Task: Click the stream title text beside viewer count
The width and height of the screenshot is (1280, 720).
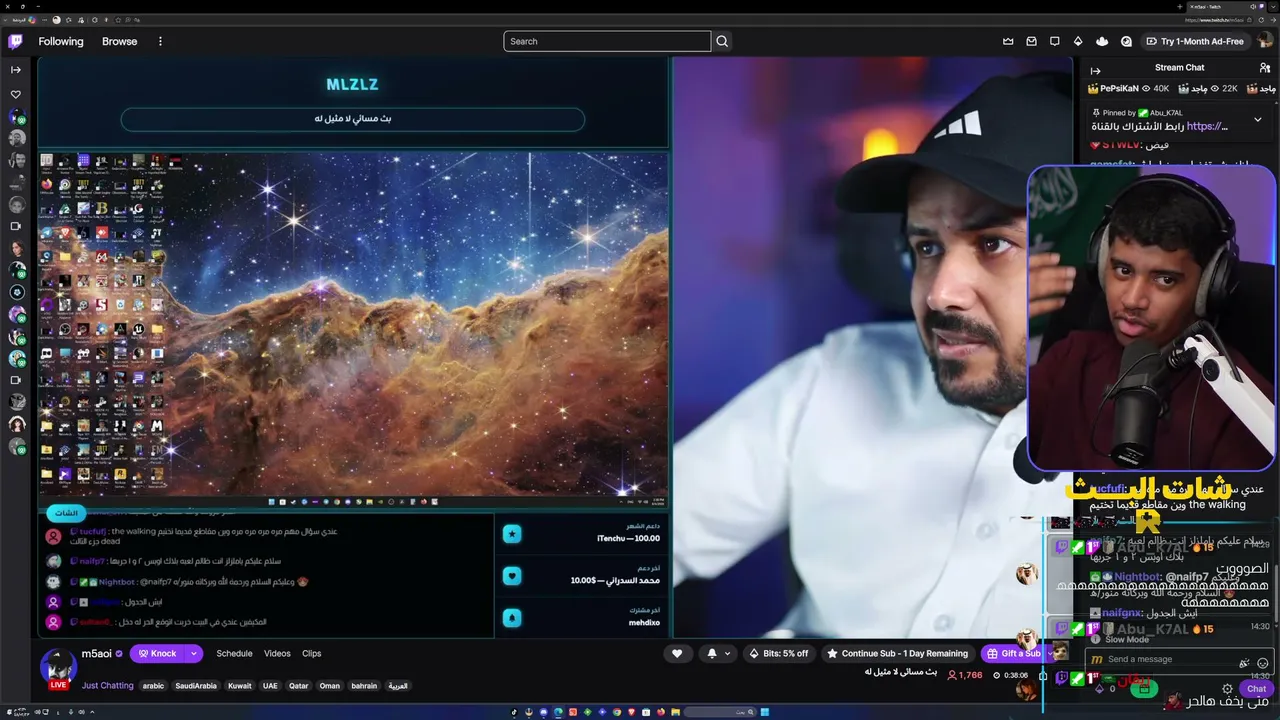Action: pos(901,672)
